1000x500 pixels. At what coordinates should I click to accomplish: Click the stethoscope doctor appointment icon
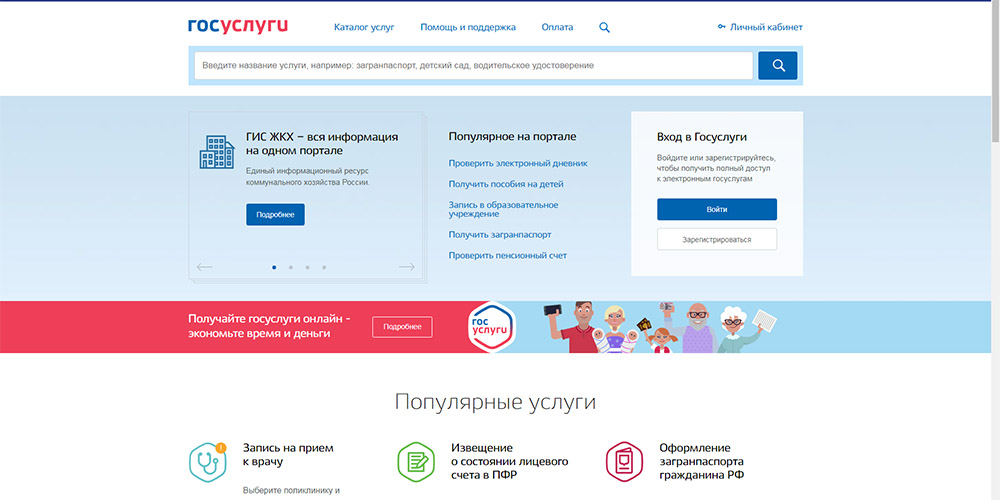click(x=208, y=461)
